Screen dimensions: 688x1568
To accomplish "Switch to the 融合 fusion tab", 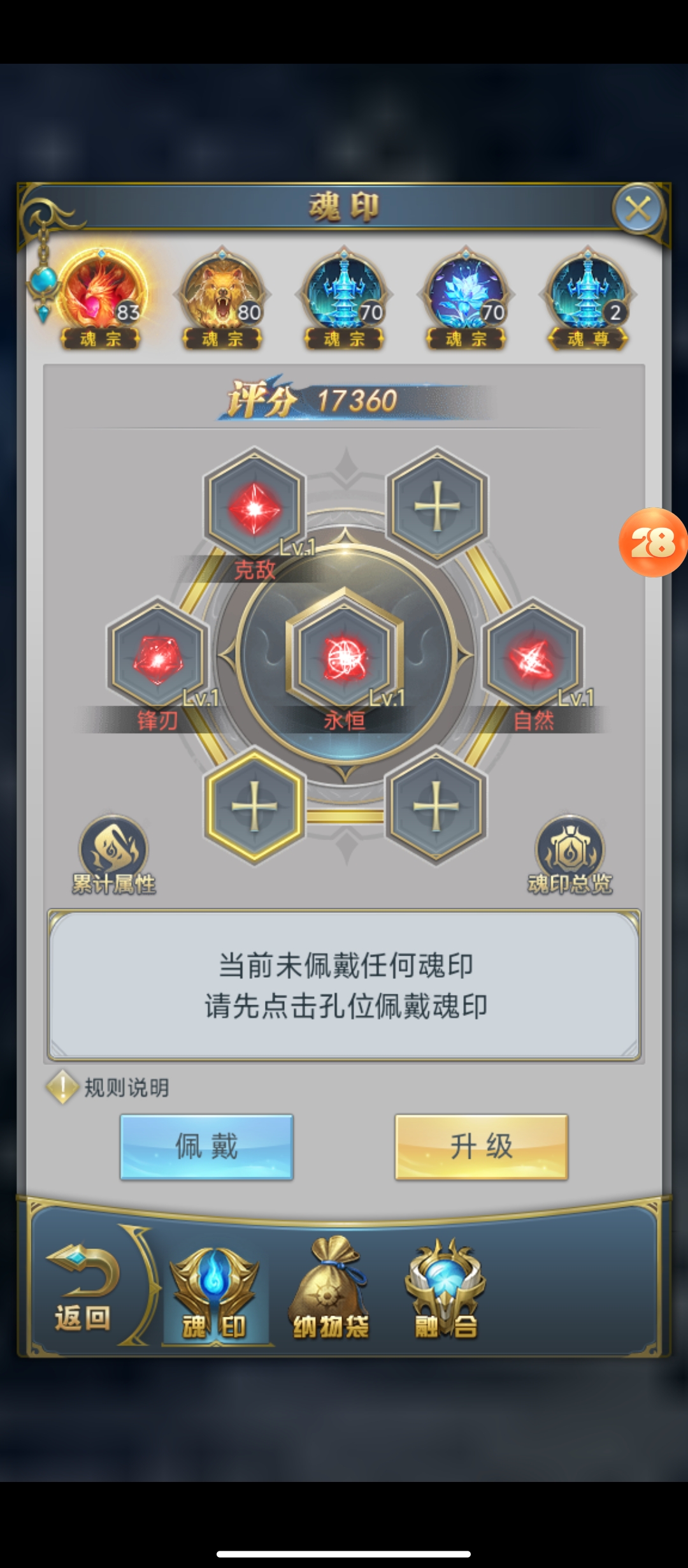I will tap(445, 1288).
